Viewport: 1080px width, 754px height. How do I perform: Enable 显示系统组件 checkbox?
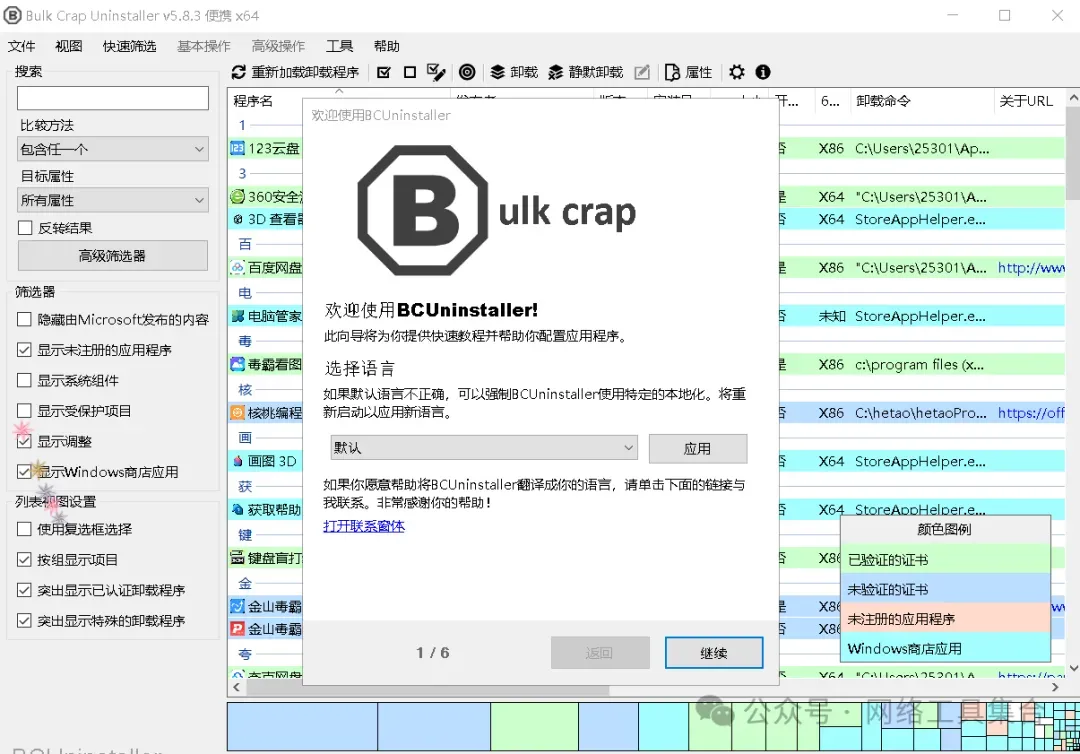pos(24,380)
